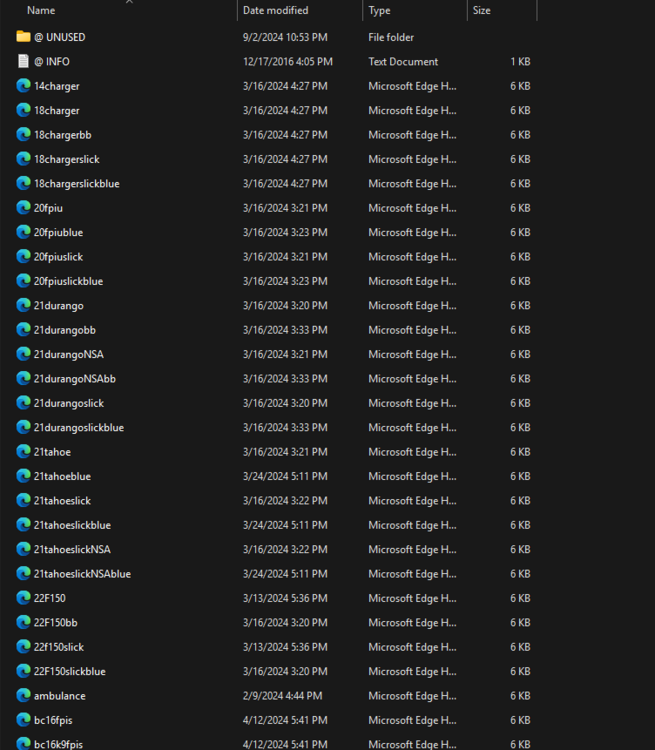Click the 21tahoeslickNSA file icon
This screenshot has width=655, height=750.
point(23,549)
